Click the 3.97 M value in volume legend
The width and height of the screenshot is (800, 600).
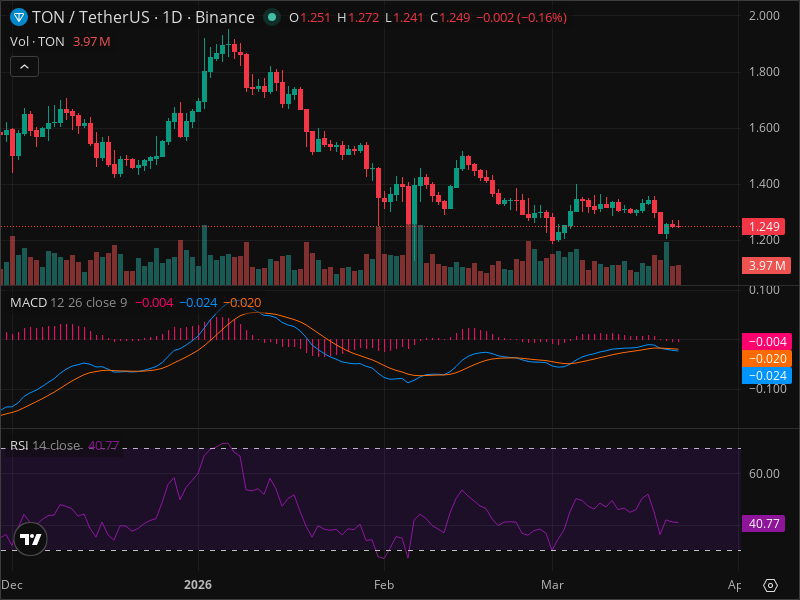(x=91, y=42)
